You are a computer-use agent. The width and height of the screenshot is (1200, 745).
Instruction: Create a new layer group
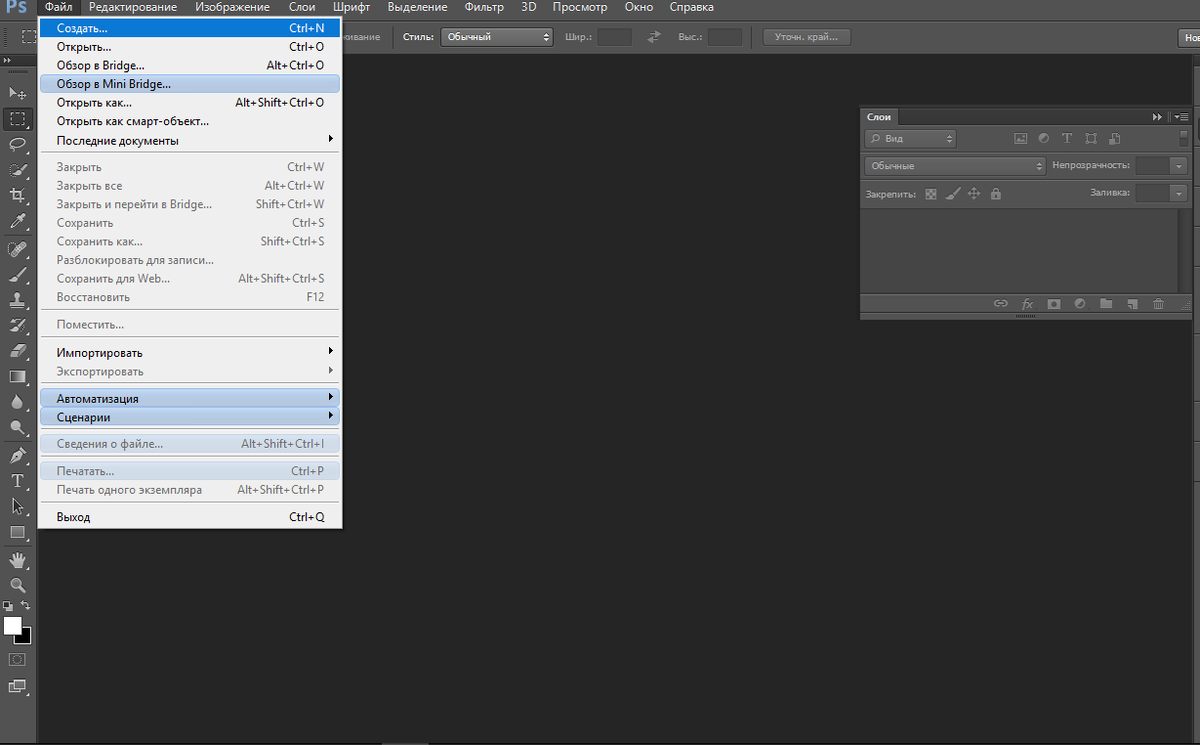pyautogui.click(x=1106, y=304)
